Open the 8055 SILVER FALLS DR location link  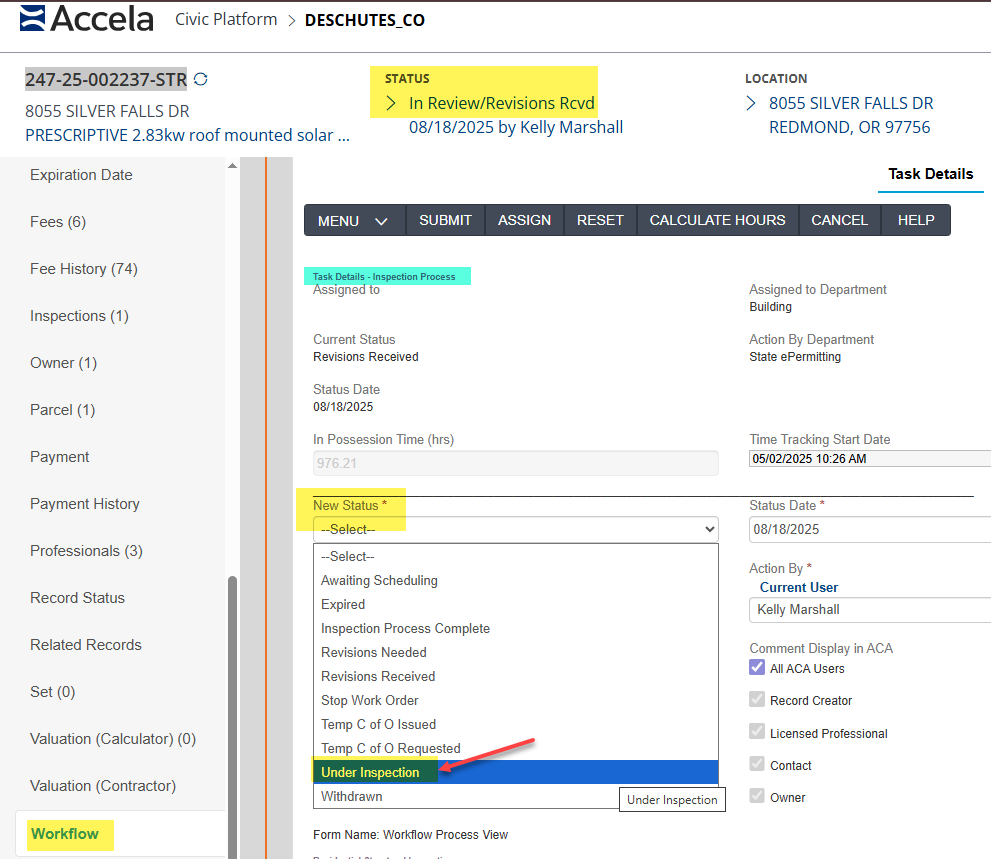pos(850,103)
